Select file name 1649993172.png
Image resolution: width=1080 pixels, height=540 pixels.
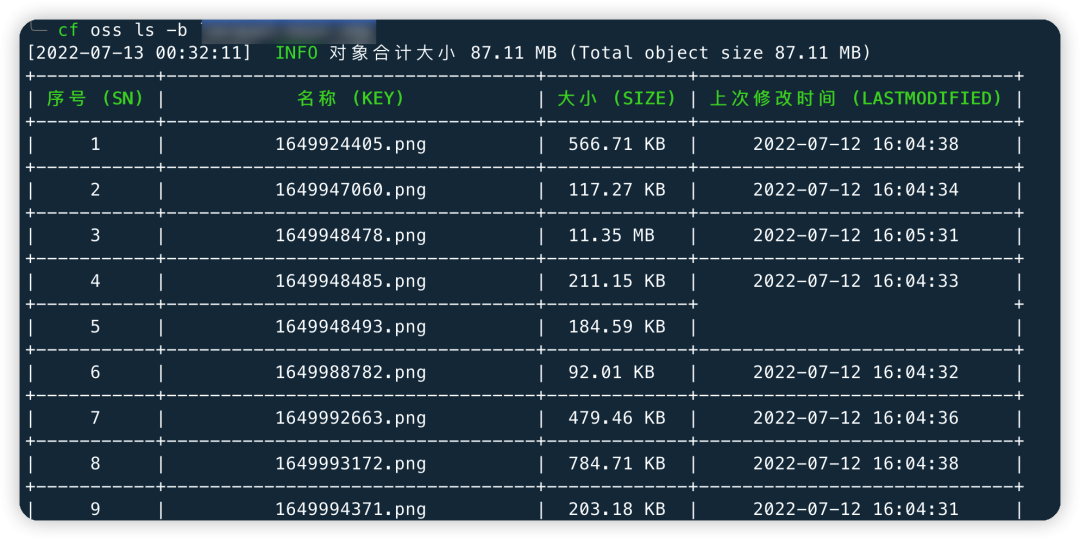(351, 464)
